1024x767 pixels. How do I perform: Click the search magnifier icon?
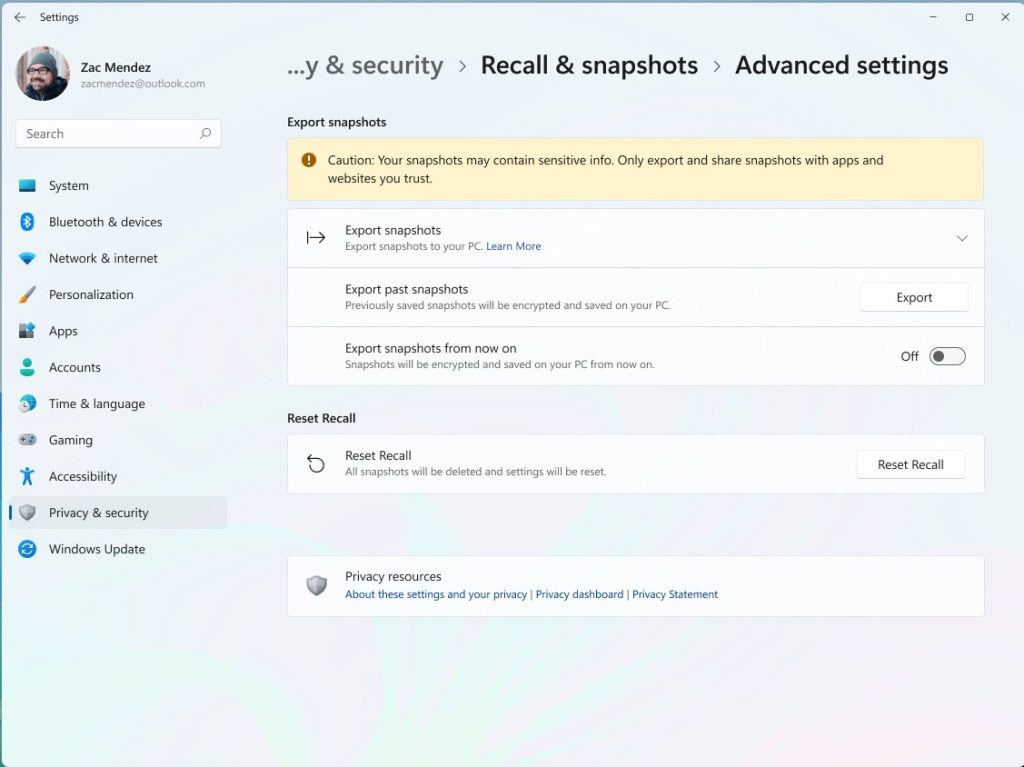coord(205,134)
